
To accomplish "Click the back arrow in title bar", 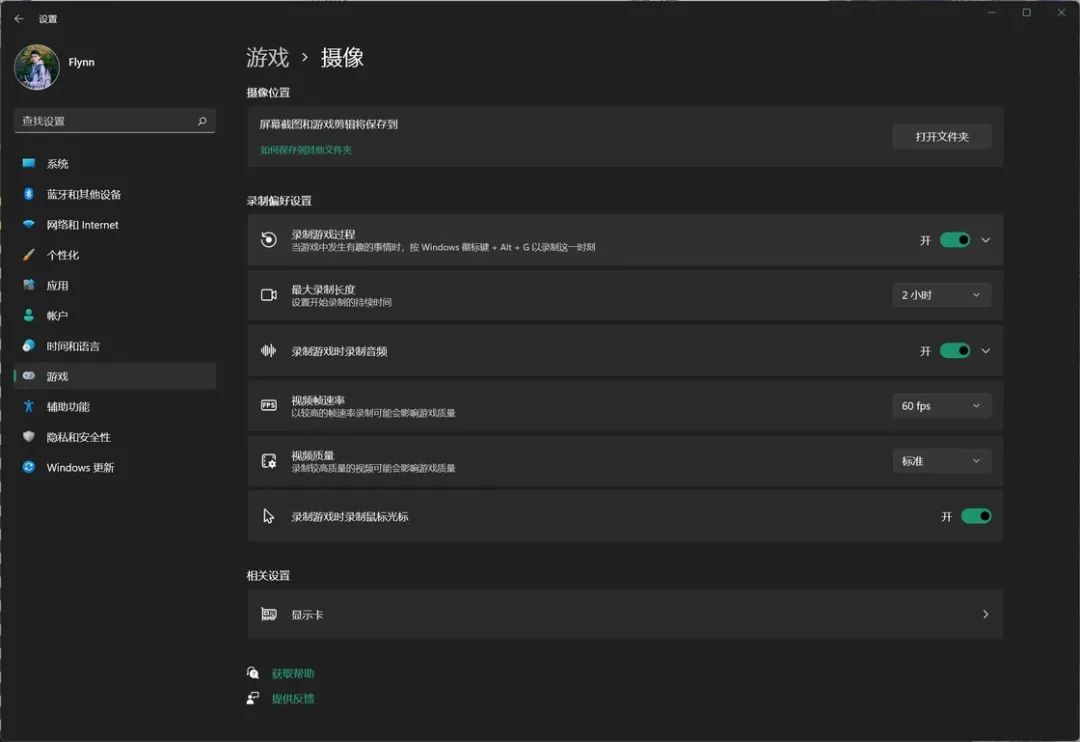I will [x=19, y=19].
